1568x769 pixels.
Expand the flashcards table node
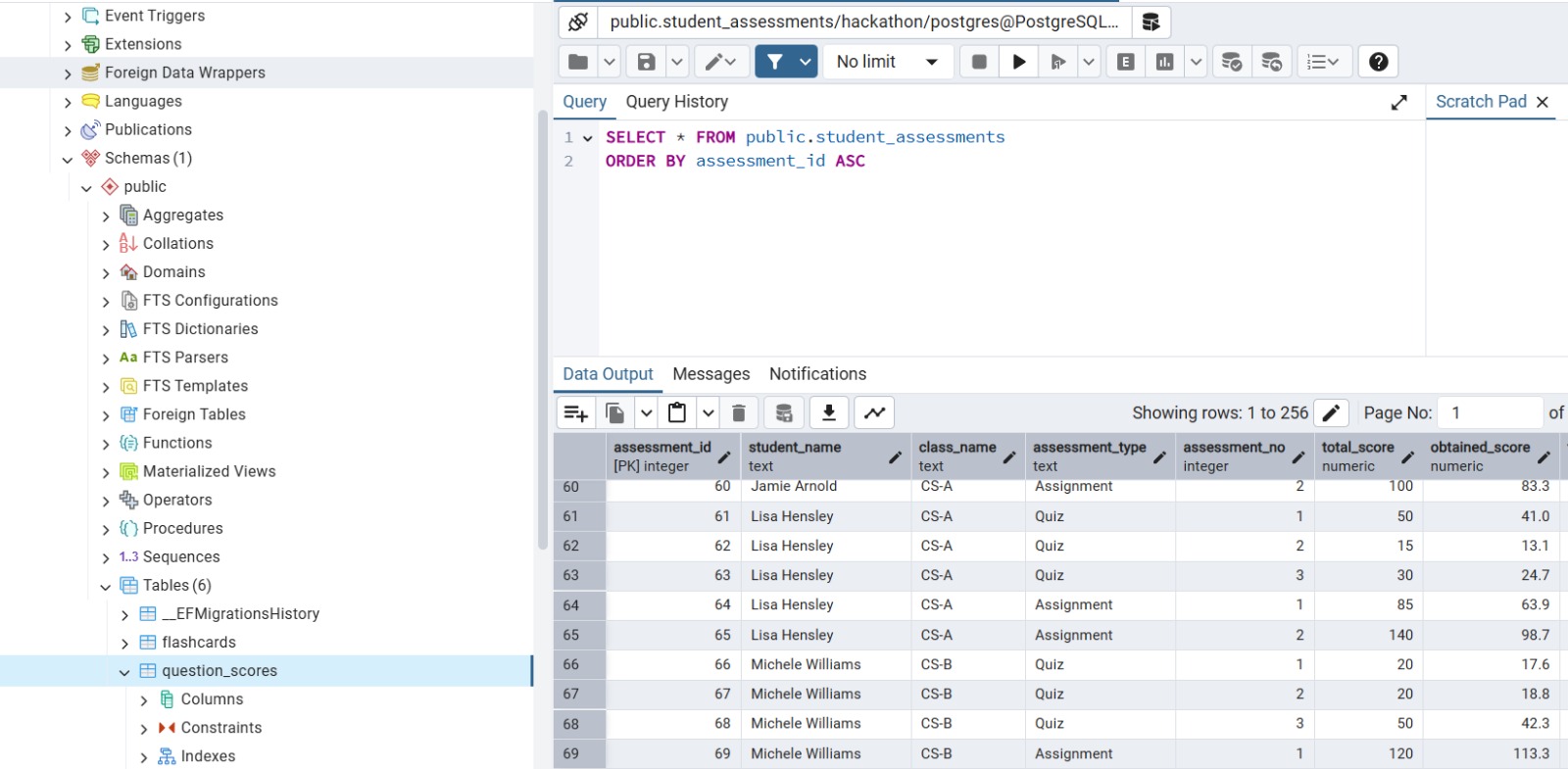coord(124,644)
